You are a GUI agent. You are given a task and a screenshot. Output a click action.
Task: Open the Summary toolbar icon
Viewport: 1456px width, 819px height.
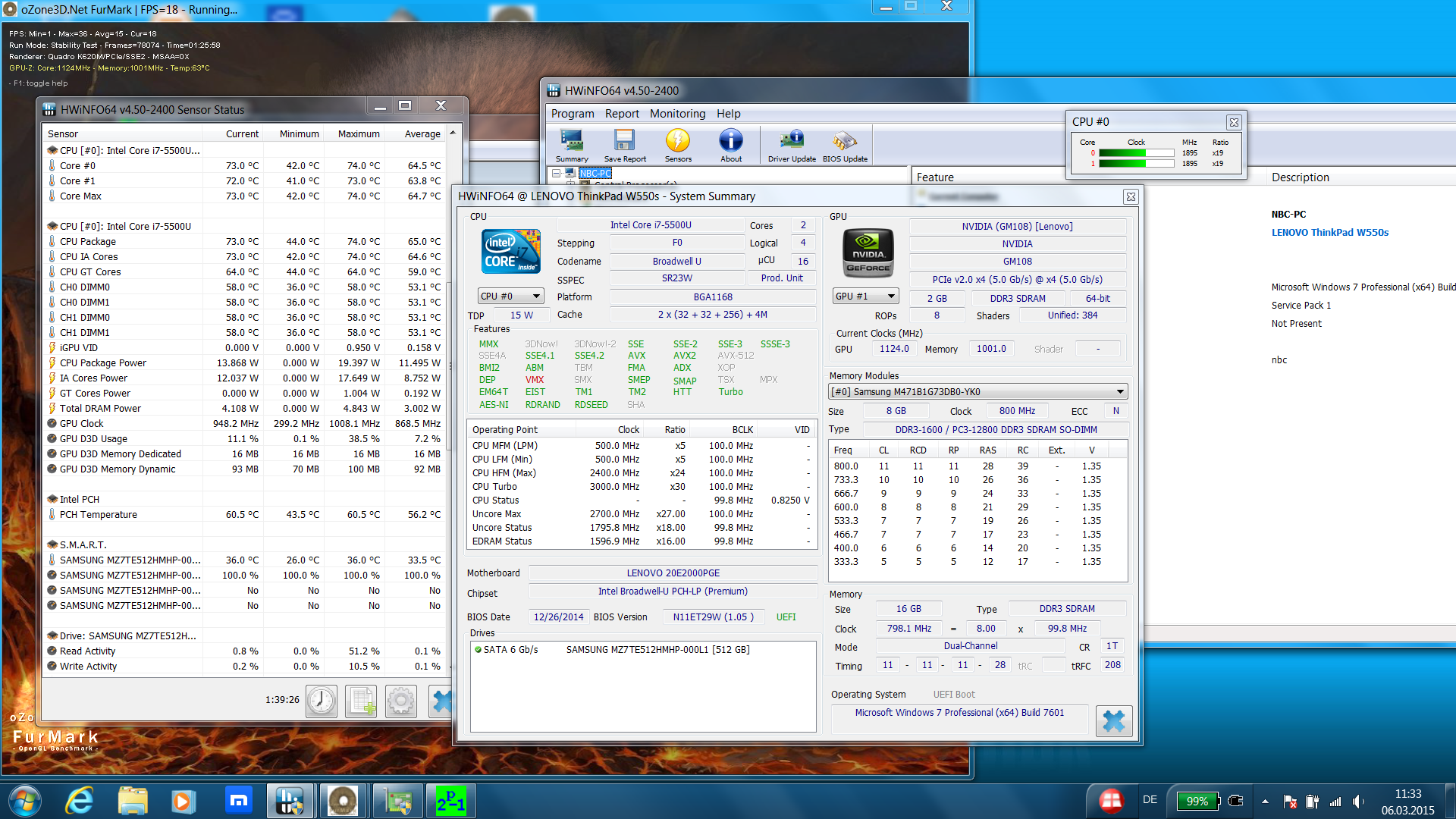pos(571,144)
